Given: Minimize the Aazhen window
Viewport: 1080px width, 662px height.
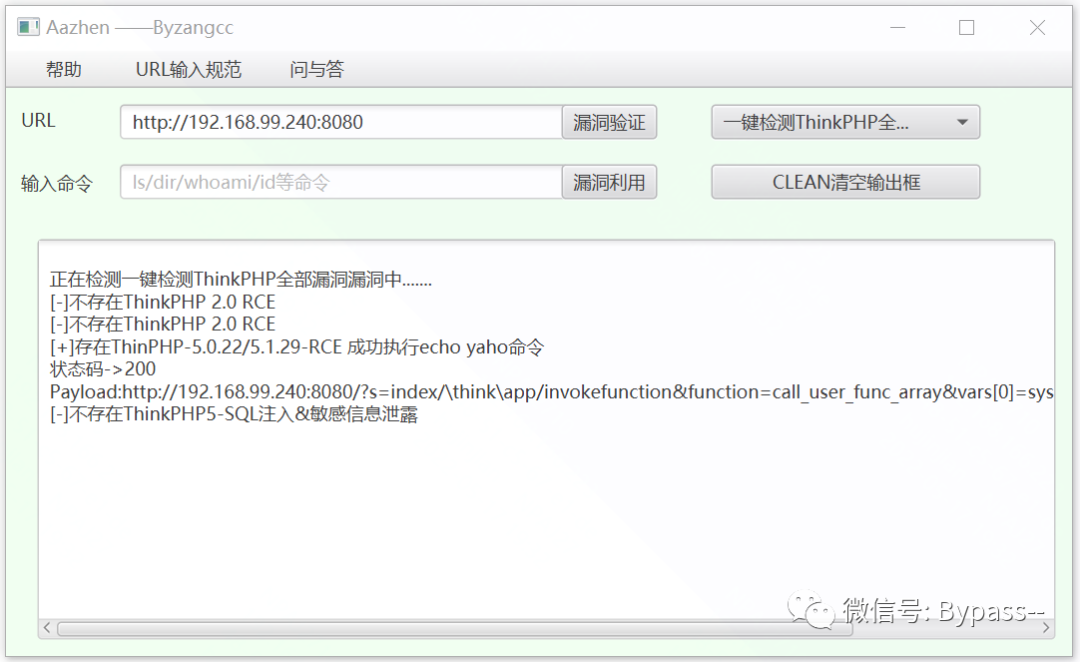Looking at the screenshot, I should tap(897, 28).
